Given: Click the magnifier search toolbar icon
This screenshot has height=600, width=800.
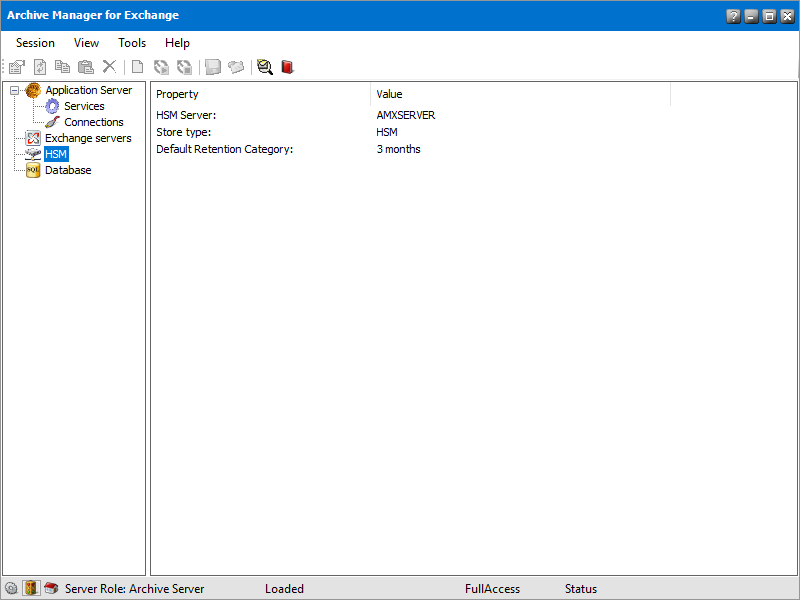Looking at the screenshot, I should (x=265, y=67).
